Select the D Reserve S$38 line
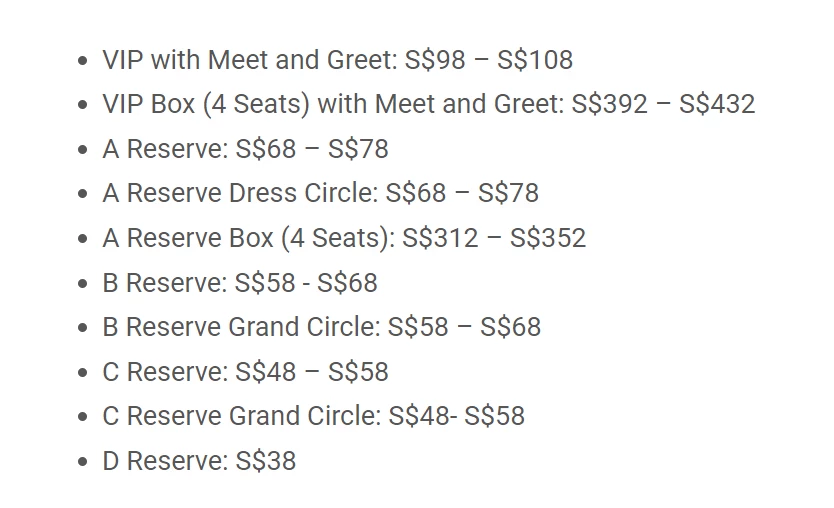 pyautogui.click(x=199, y=461)
